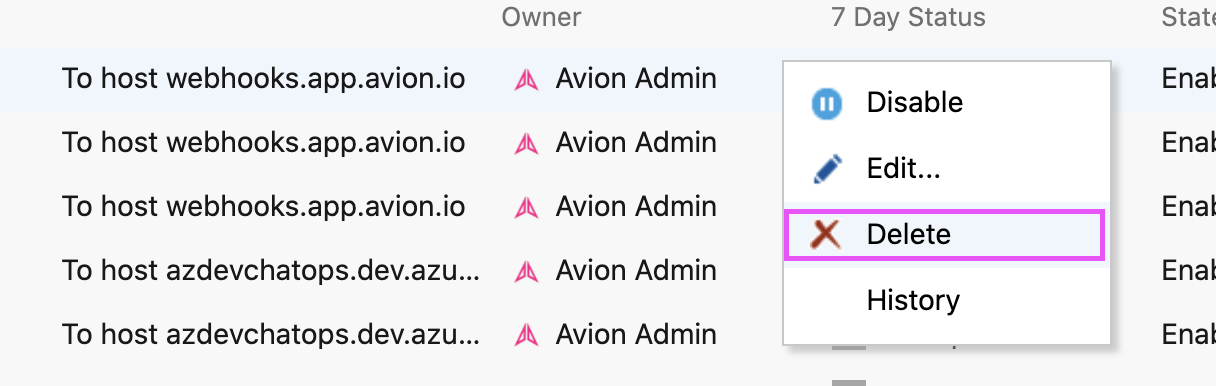Screen dimensions: 1216x386
Task: Click Avion logo icon in second row
Action: click(526, 144)
